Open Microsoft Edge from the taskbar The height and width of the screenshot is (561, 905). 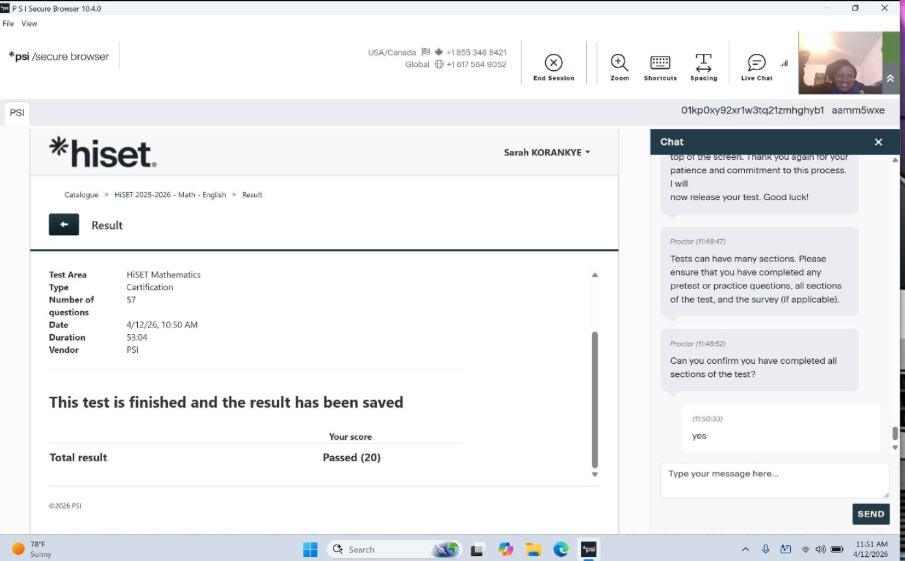561,549
